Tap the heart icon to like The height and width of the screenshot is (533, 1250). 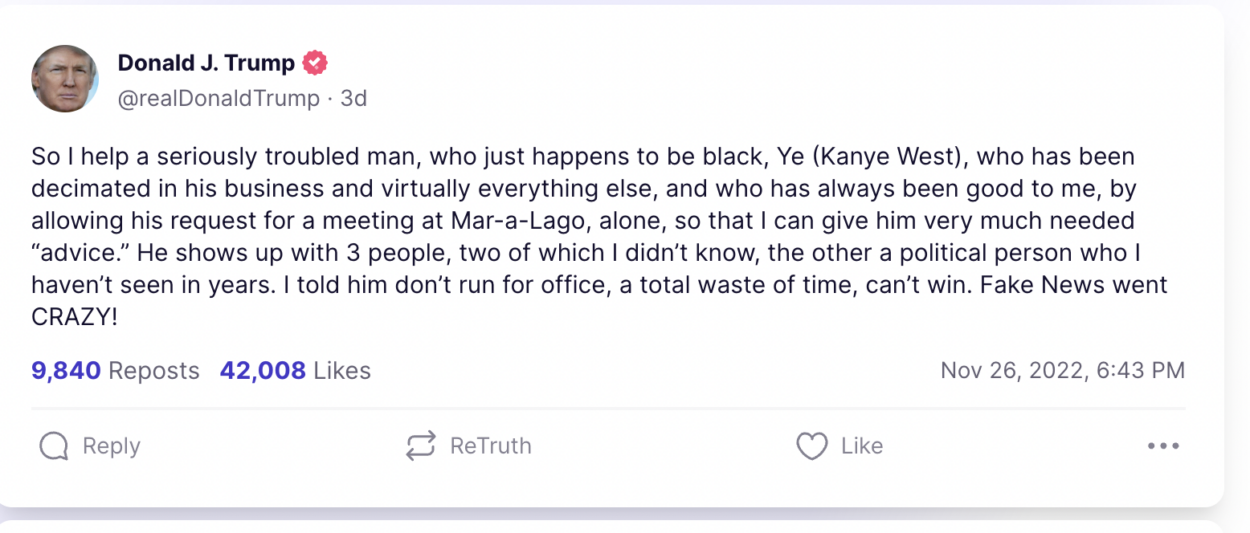812,446
